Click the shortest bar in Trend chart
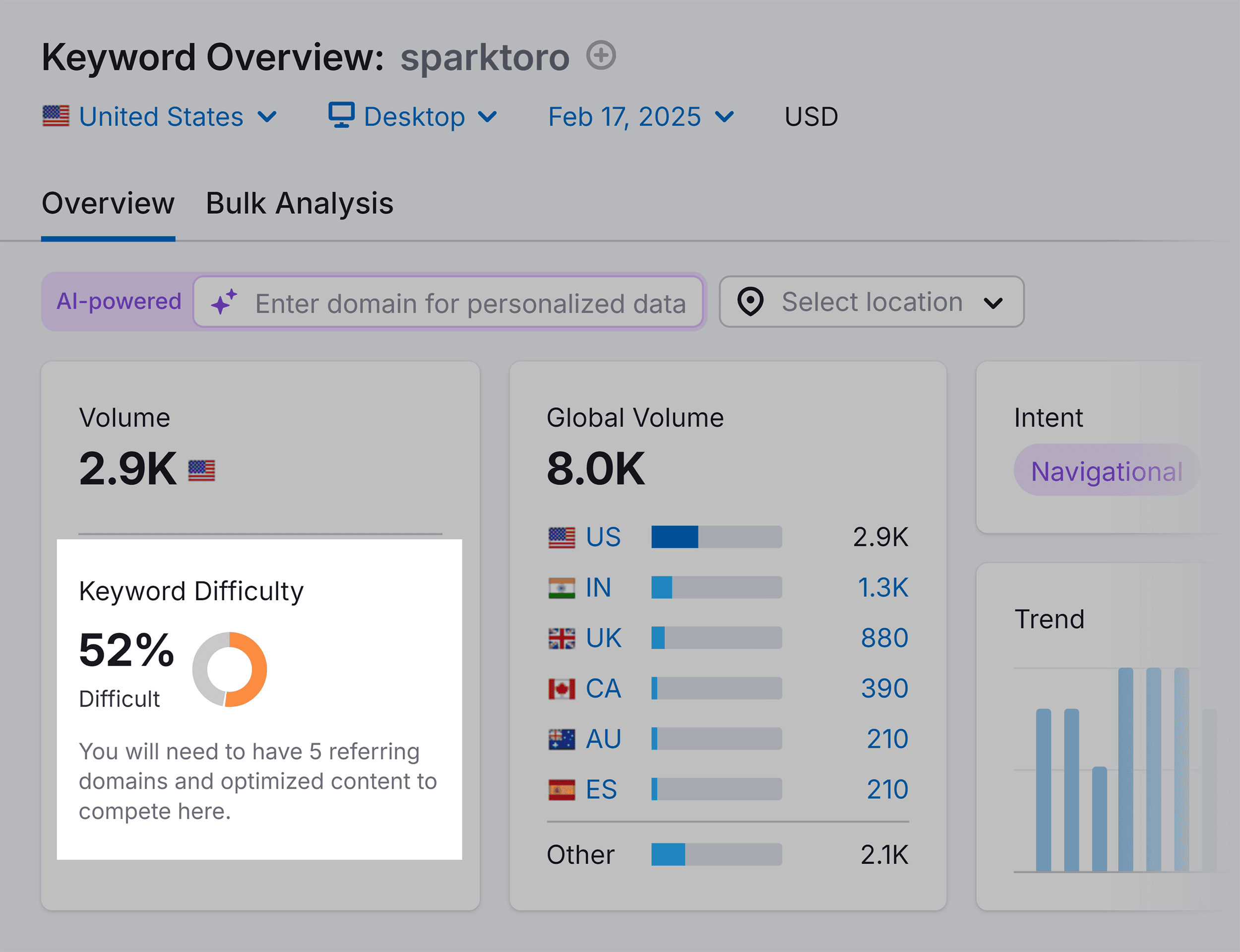 point(1100,819)
